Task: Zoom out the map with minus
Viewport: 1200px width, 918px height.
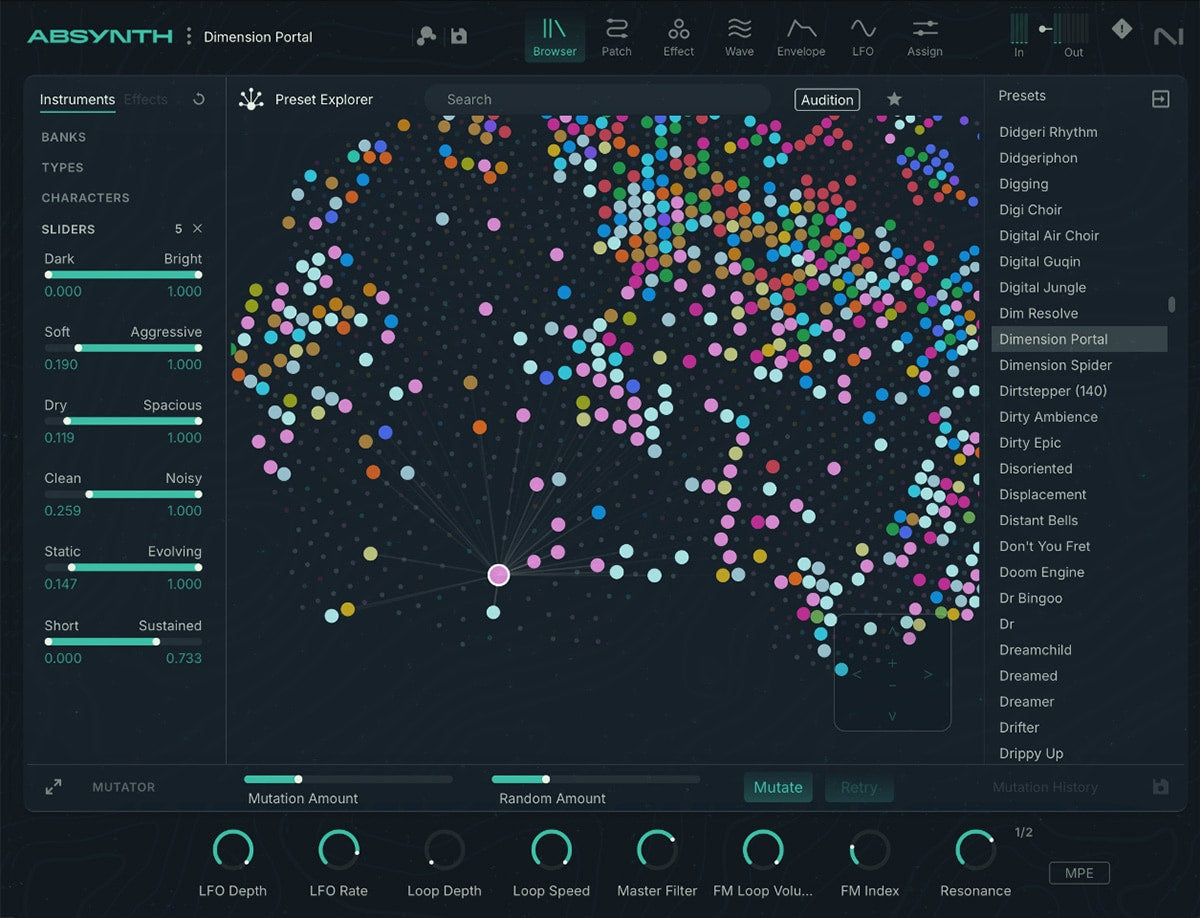Action: (893, 686)
